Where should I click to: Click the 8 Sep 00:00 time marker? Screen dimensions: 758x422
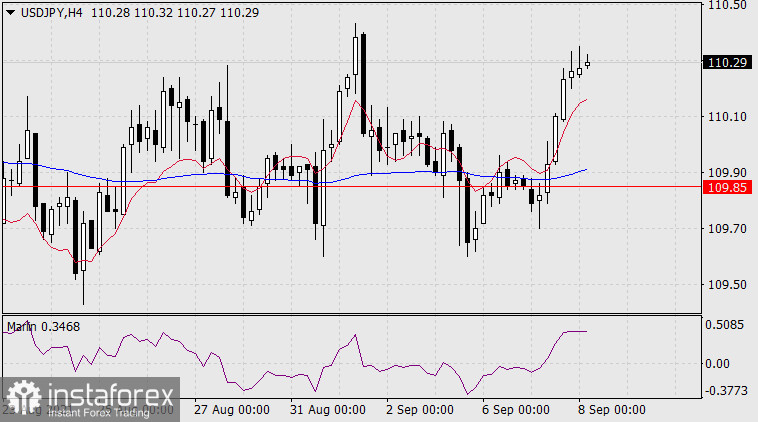click(x=610, y=409)
